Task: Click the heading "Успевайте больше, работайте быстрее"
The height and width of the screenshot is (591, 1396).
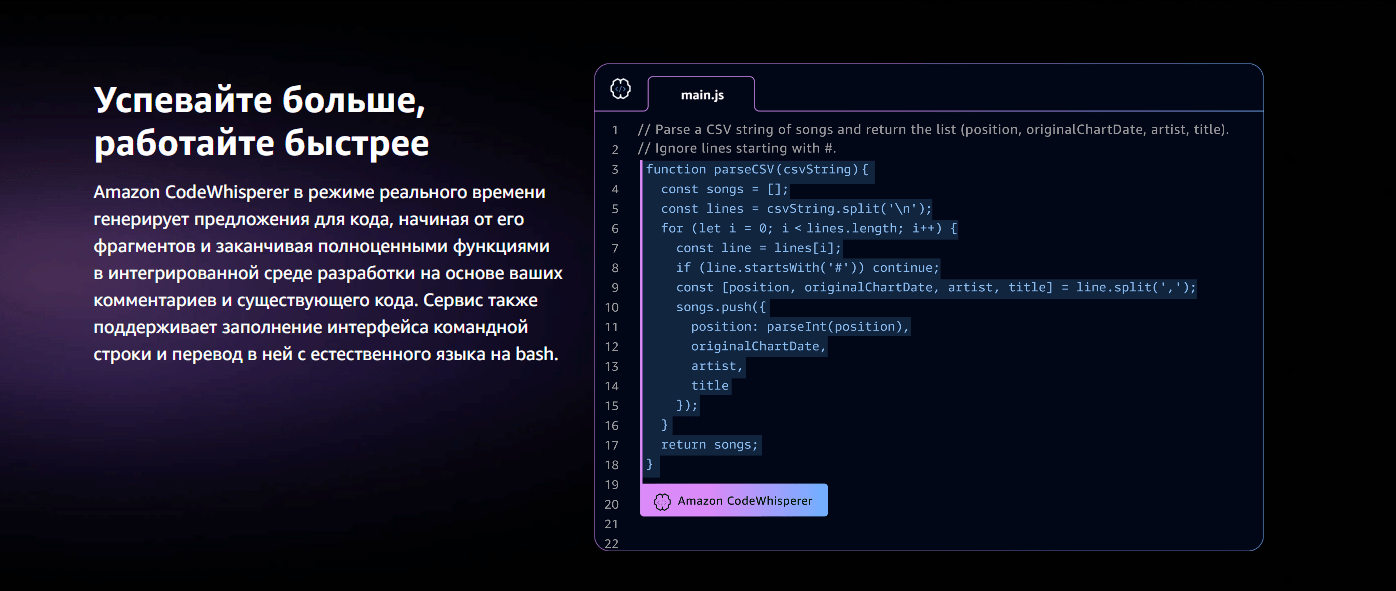Action: point(262,122)
